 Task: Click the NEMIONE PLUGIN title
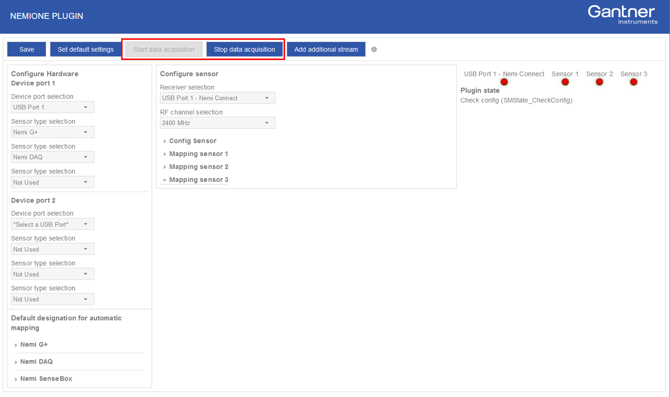tap(47, 16)
